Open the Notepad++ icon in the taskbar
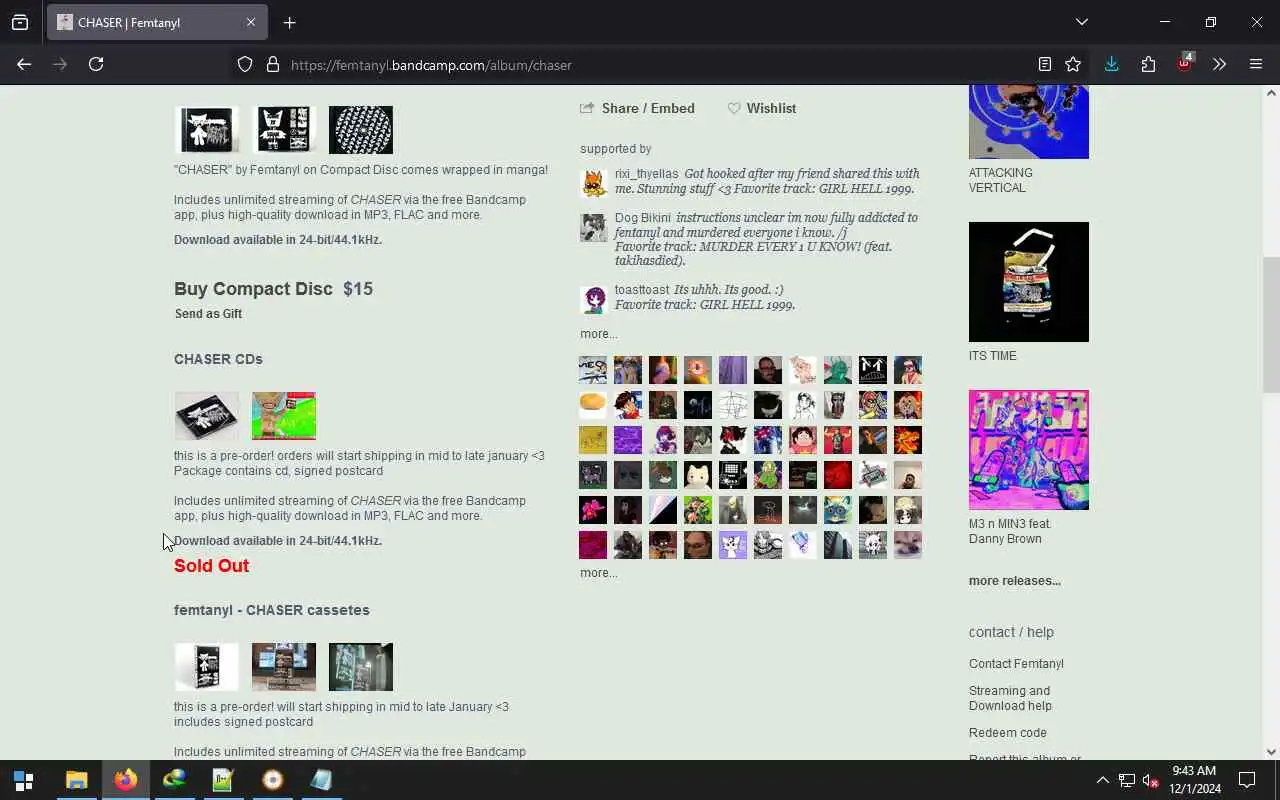 click(x=223, y=780)
